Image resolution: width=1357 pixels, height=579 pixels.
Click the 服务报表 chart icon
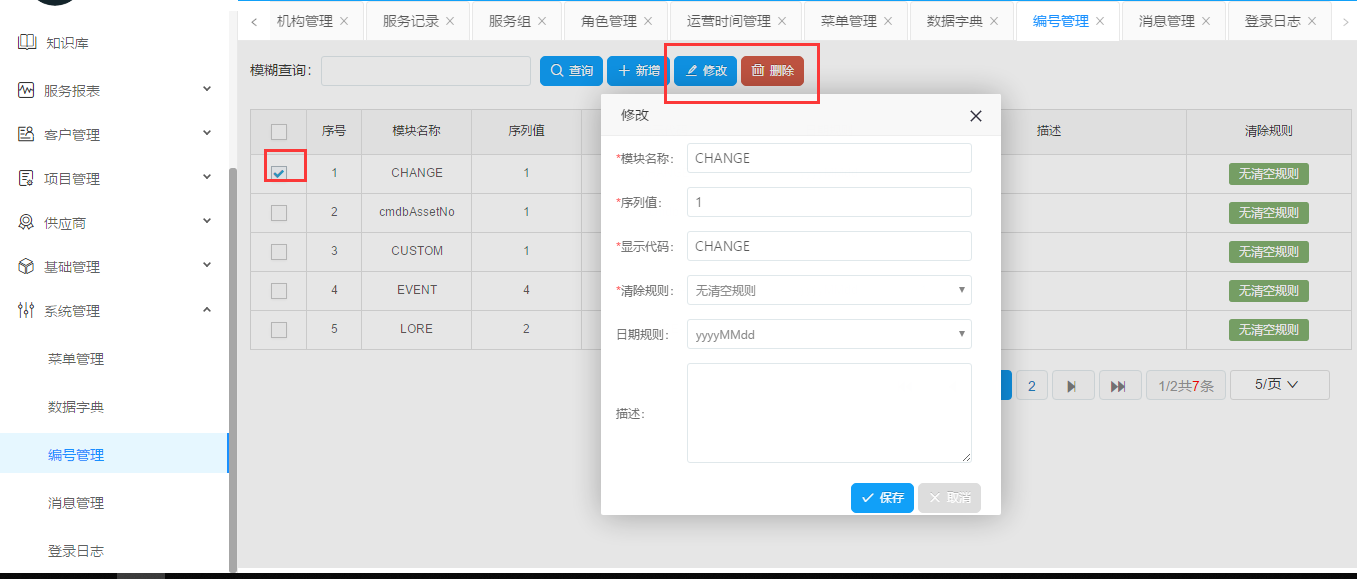click(27, 90)
